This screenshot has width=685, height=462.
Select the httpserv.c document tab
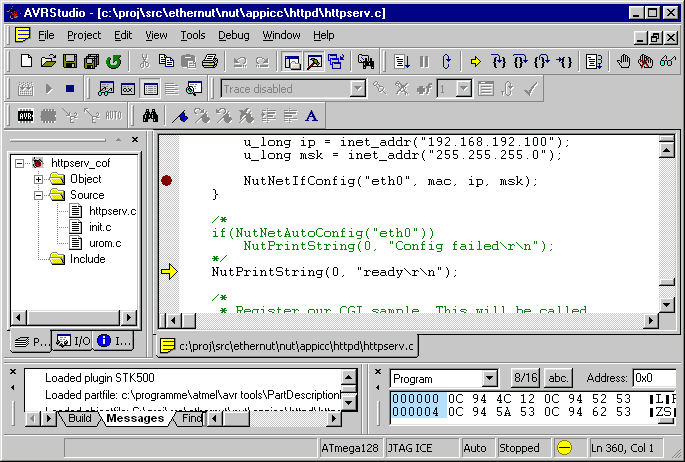(287, 346)
